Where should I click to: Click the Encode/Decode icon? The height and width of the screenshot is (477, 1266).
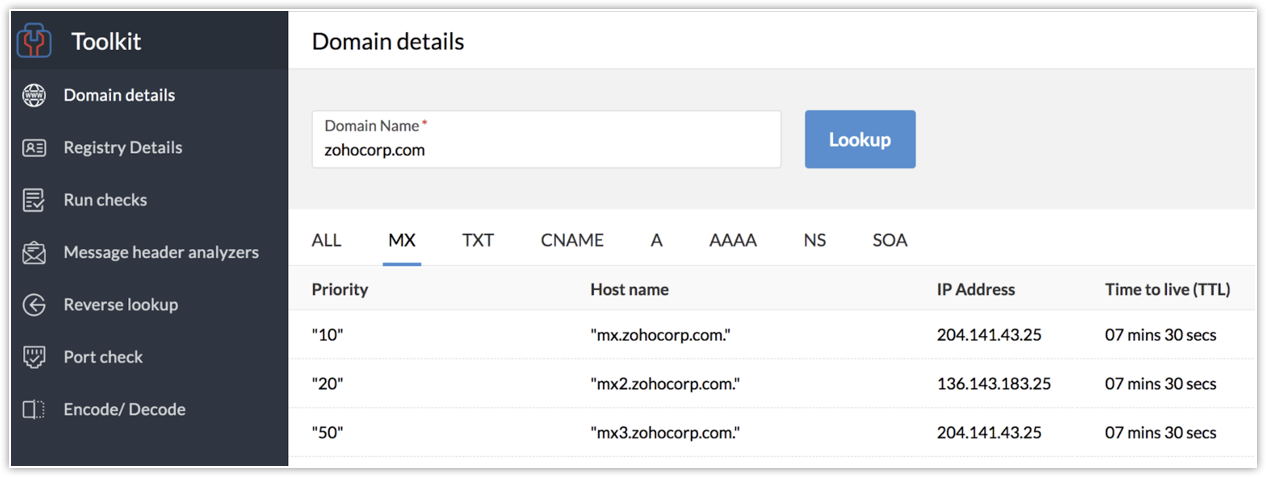(34, 409)
